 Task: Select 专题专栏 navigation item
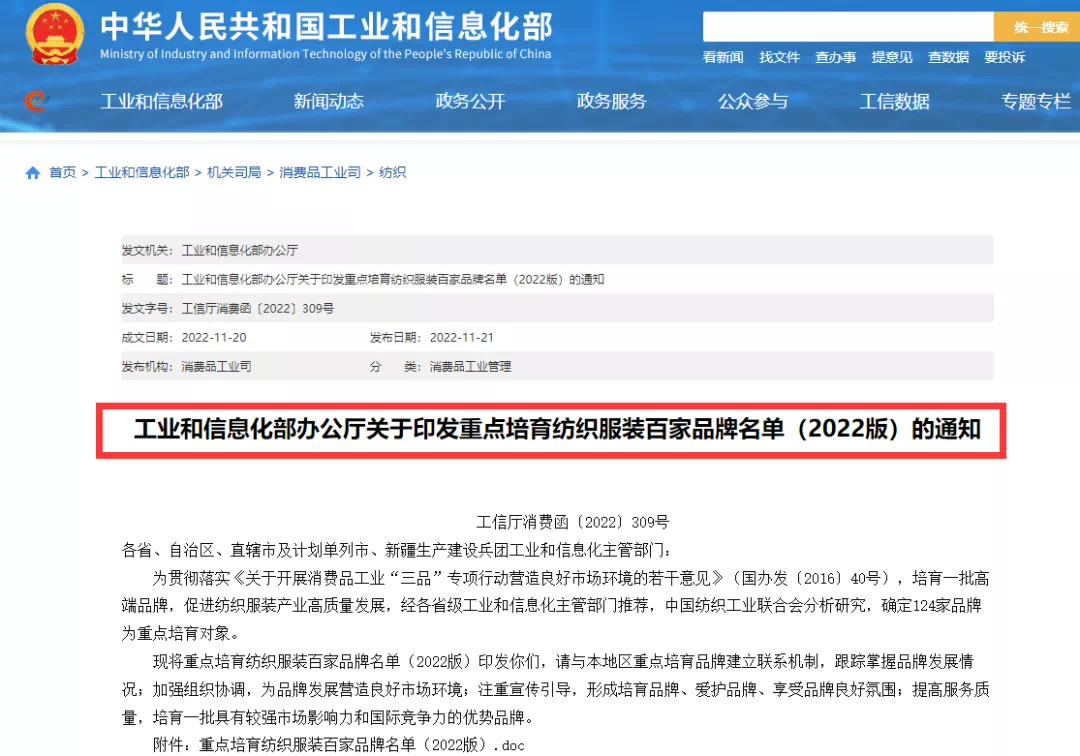(x=1036, y=101)
